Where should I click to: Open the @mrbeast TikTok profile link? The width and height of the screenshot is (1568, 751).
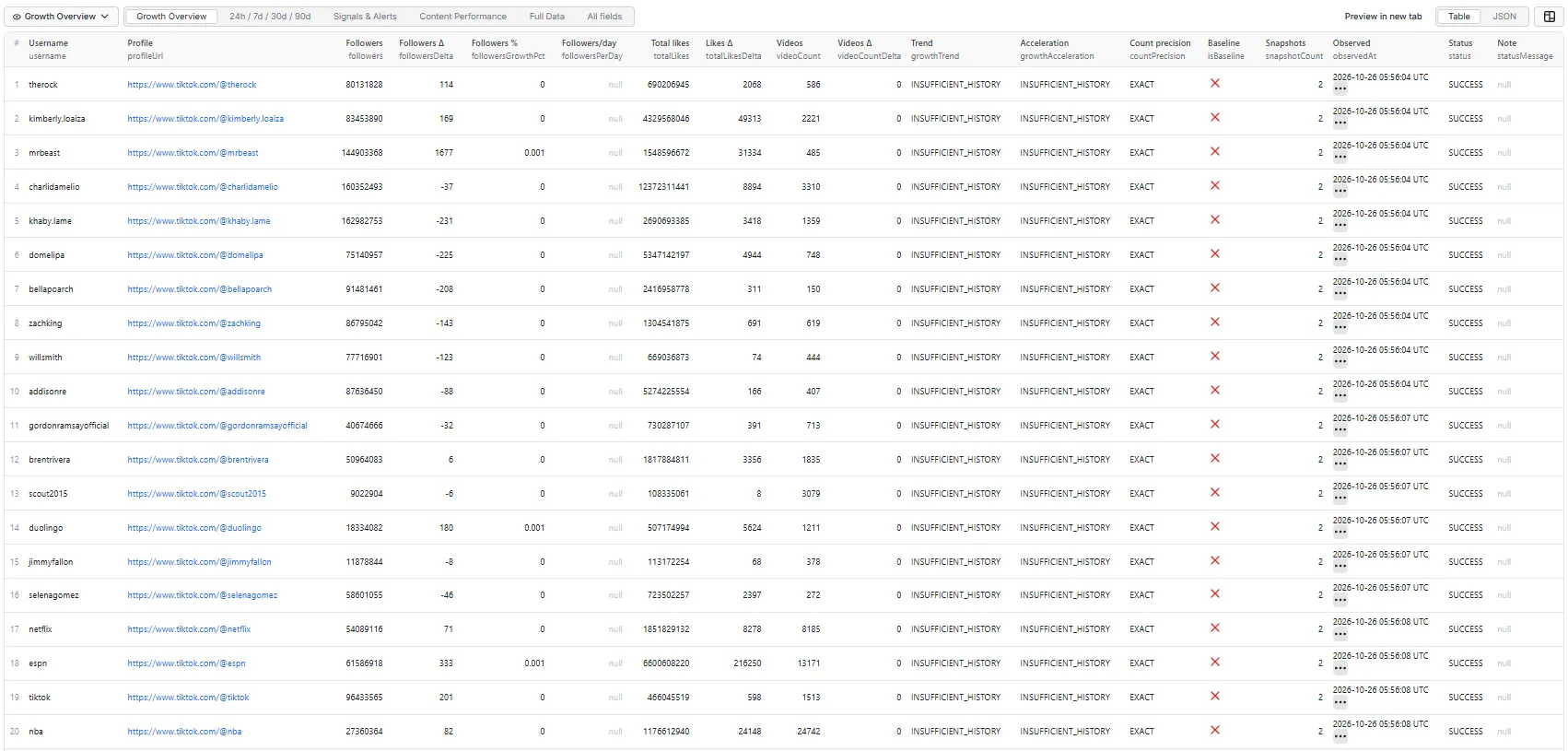click(x=193, y=153)
